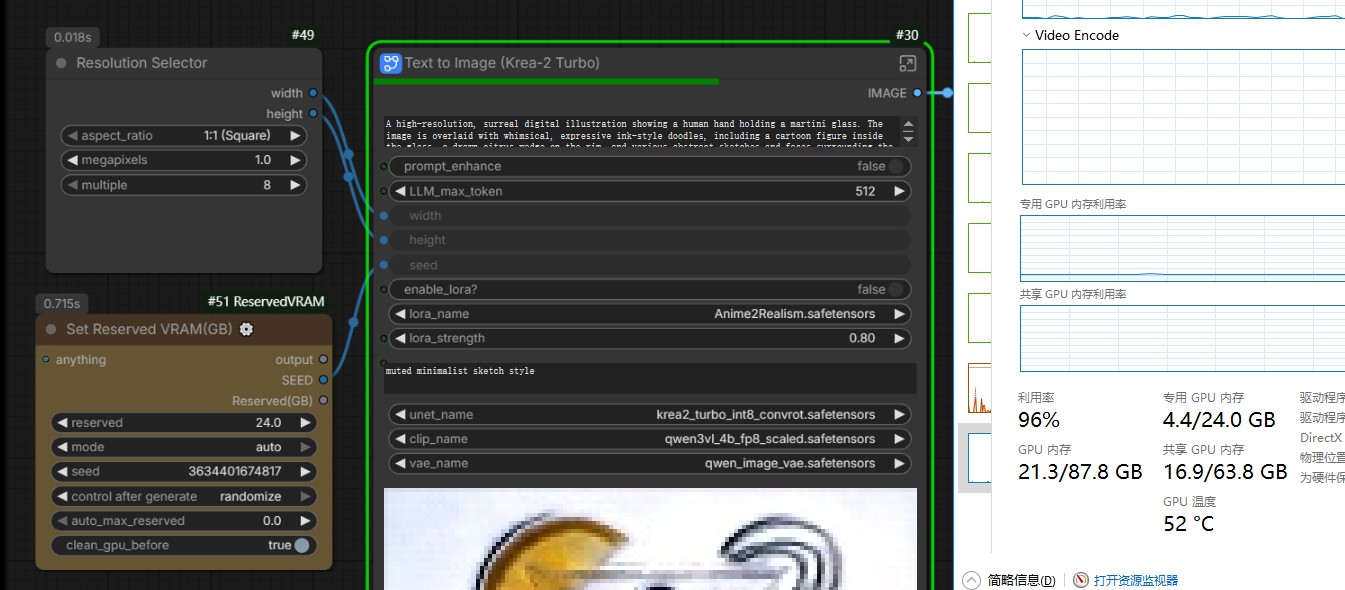Next lora_name option with right arrow

899,314
